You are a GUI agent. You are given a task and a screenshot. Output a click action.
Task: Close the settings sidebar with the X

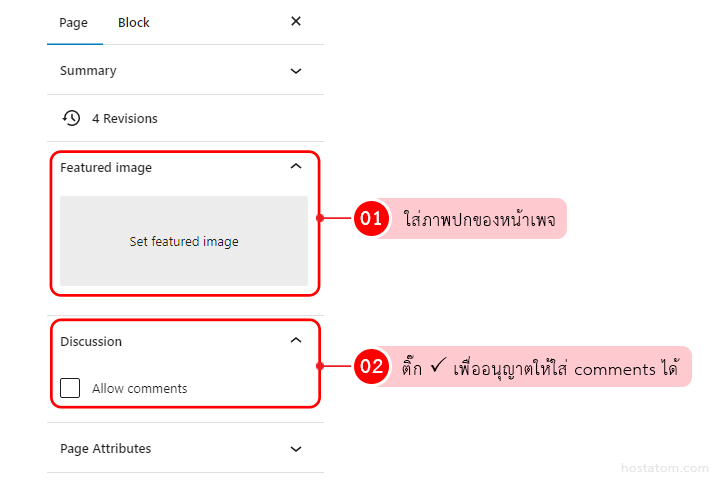[295, 21]
